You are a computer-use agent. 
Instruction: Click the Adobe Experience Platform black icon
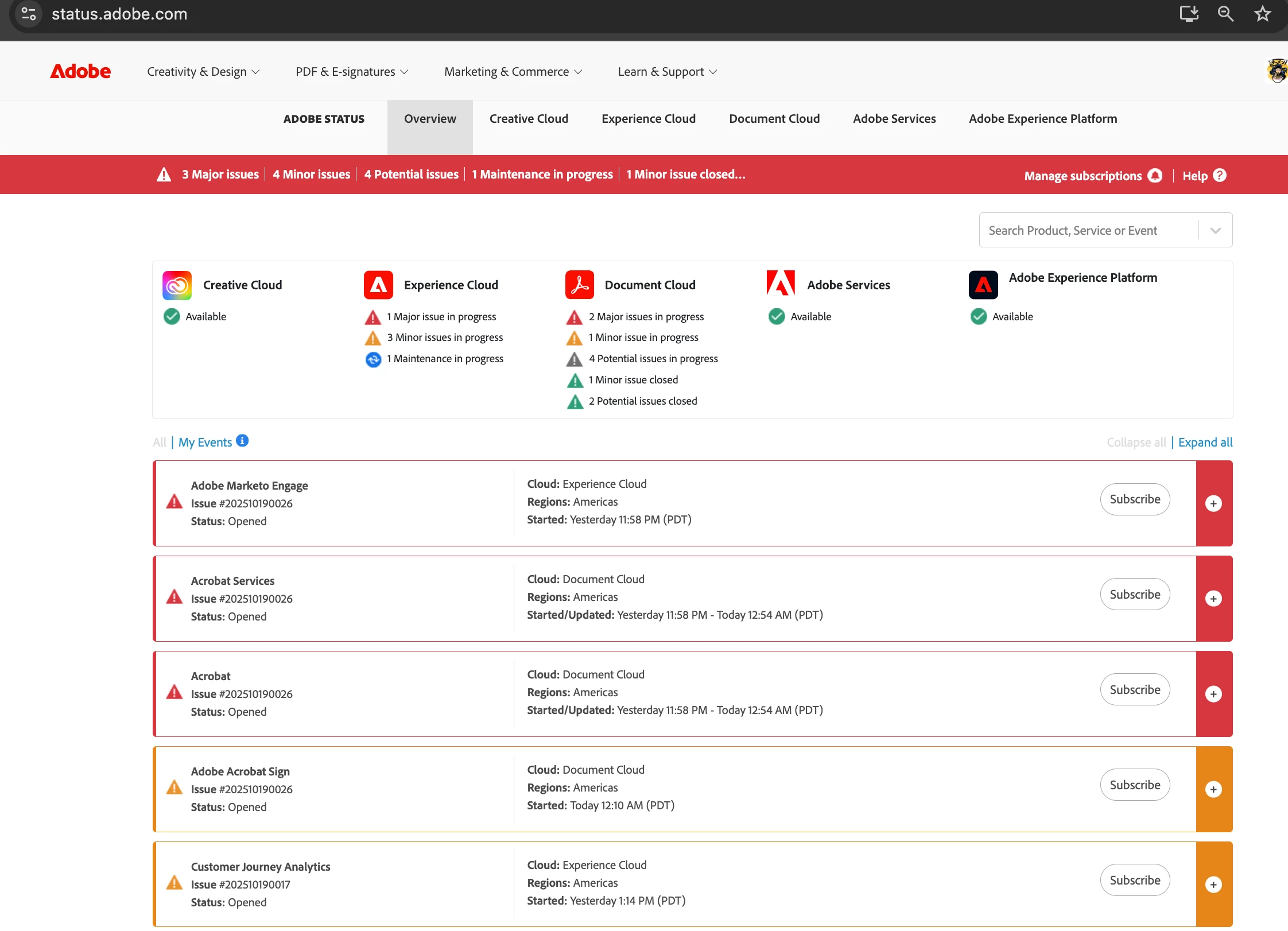tap(983, 285)
